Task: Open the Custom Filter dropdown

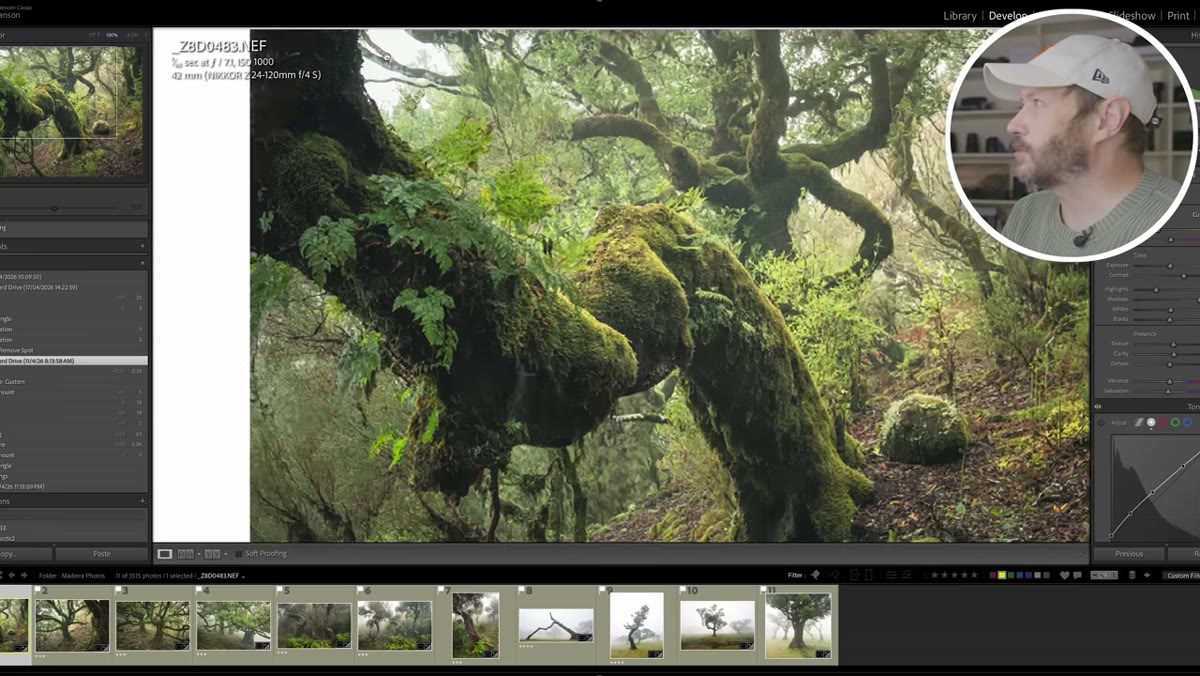Action: [x=1182, y=575]
